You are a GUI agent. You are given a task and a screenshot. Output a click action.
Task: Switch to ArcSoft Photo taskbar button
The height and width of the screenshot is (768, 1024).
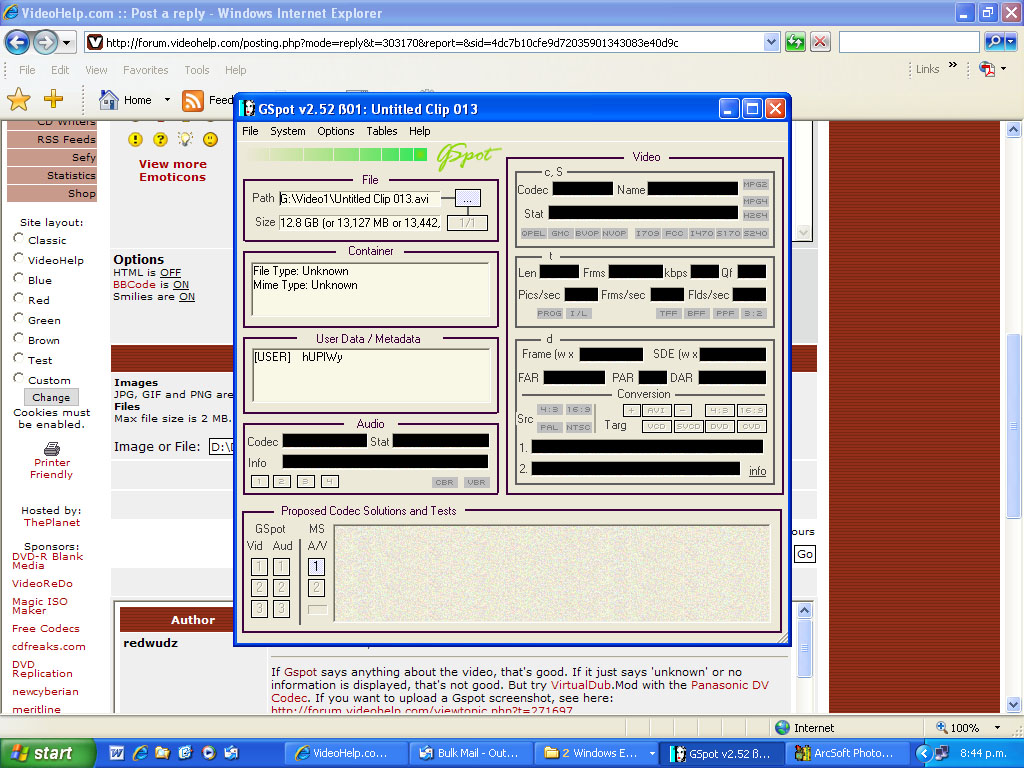point(847,753)
